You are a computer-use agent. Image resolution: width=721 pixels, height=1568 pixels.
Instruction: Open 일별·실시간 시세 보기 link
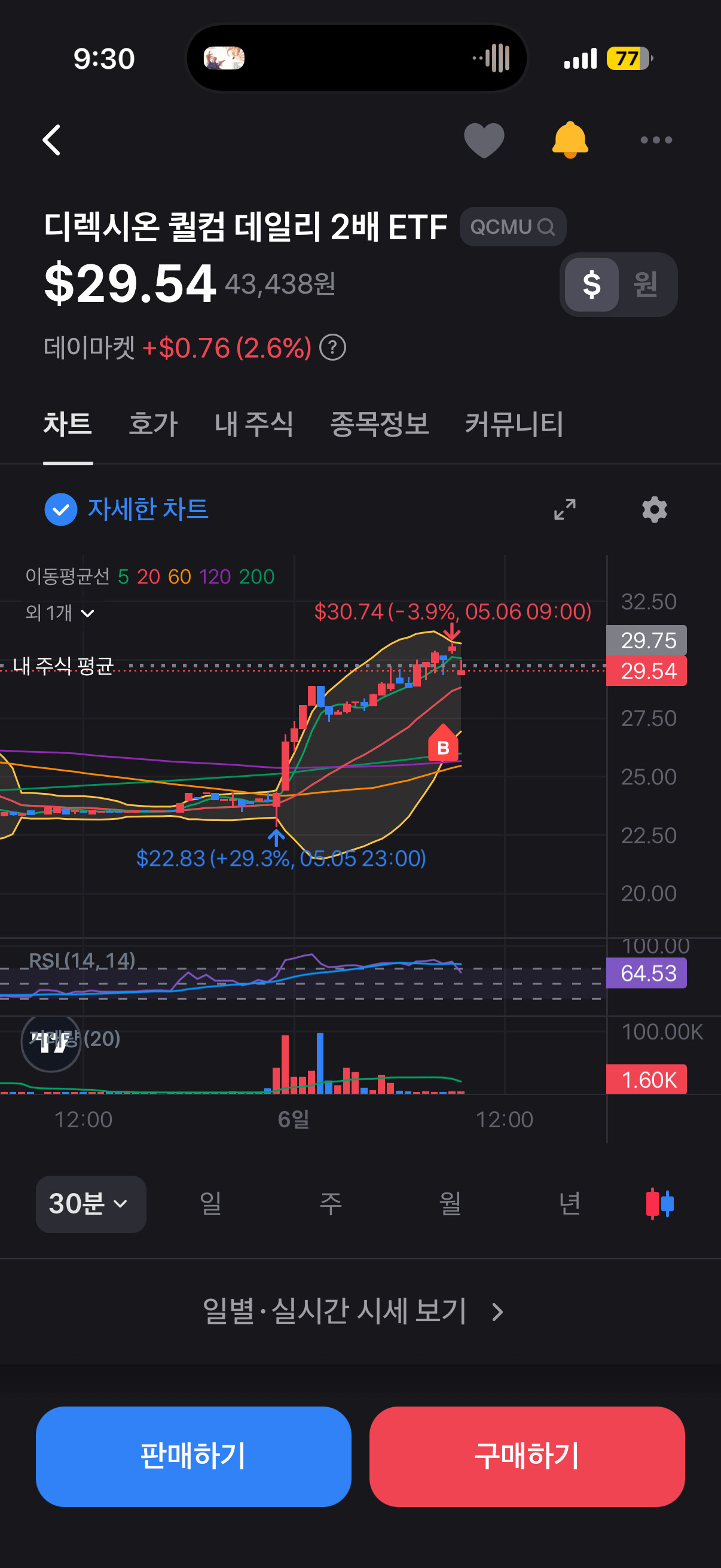[353, 1311]
